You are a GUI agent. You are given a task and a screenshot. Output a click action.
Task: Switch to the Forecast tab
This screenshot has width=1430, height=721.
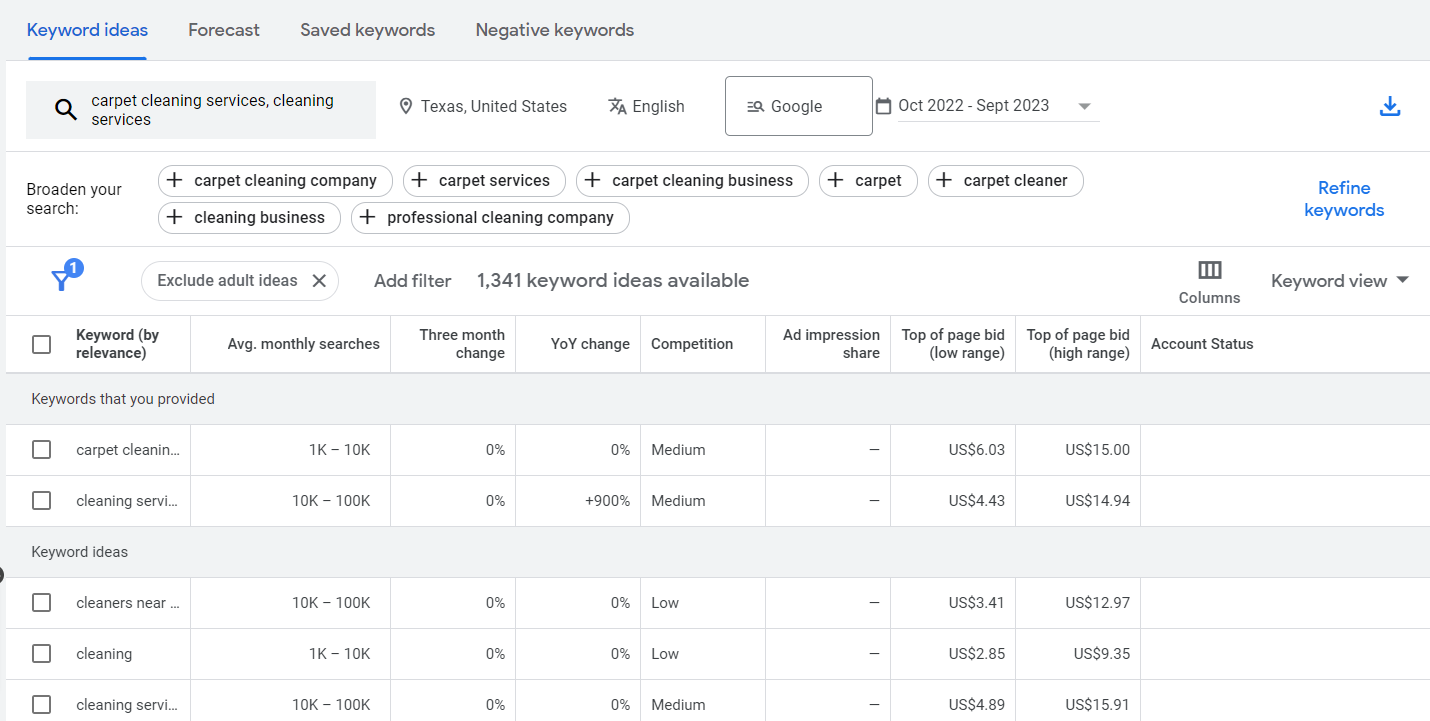point(224,30)
